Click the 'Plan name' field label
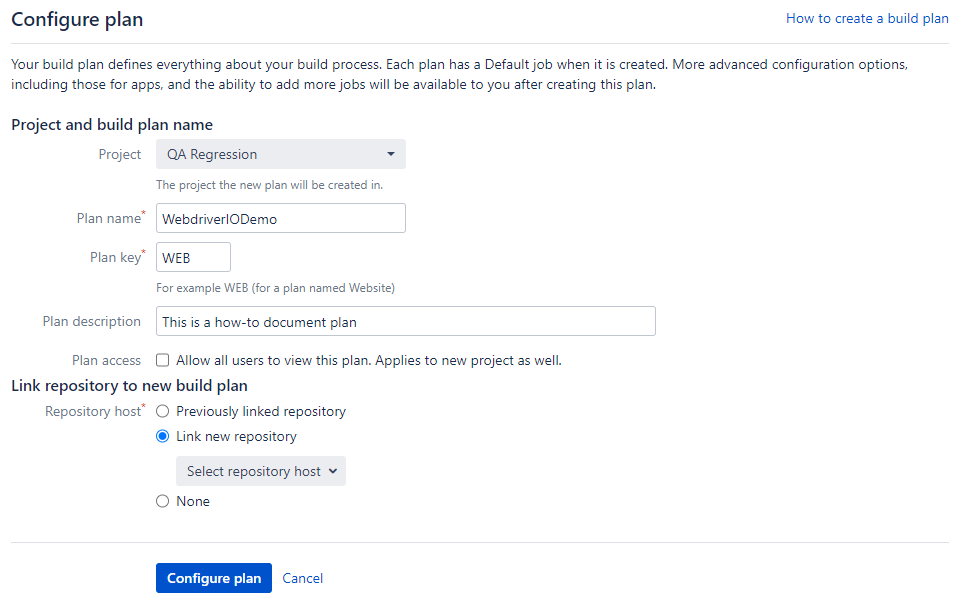This screenshot has width=960, height=608. tap(108, 218)
